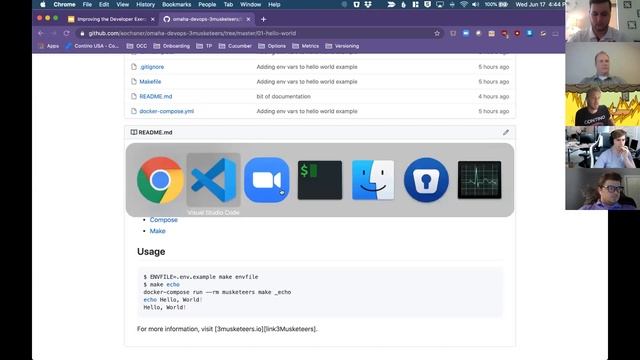Click the battery status indicator
640x360 pixels.
(496, 4)
